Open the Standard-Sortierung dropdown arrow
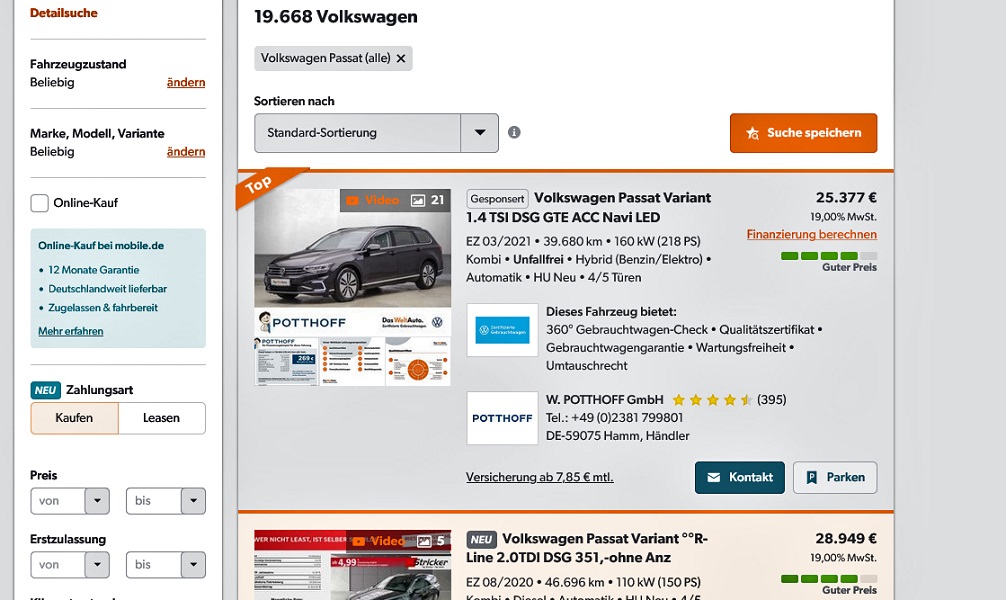The image size is (1006, 600). click(479, 133)
